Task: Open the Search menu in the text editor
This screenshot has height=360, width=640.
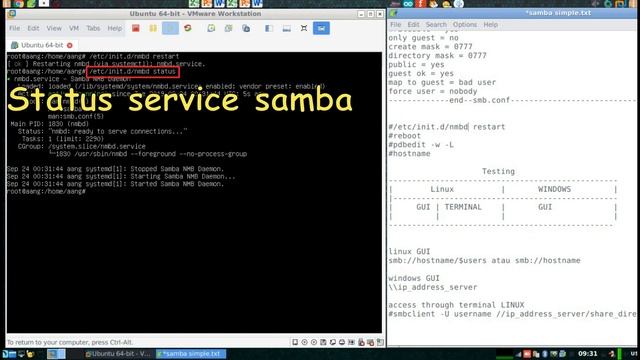Action: 436,24
